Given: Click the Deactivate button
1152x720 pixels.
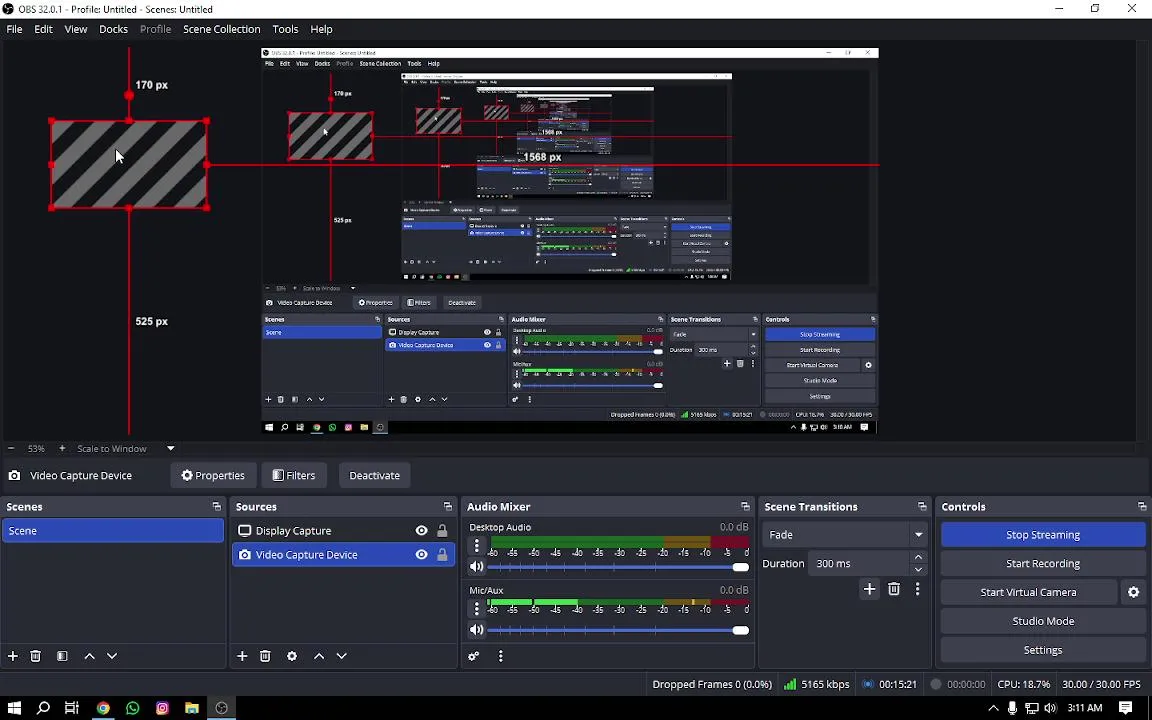Looking at the screenshot, I should [x=374, y=475].
